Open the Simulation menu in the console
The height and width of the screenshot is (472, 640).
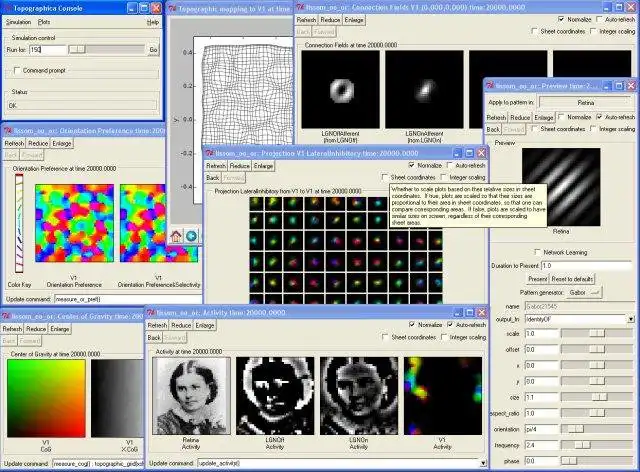pos(19,21)
